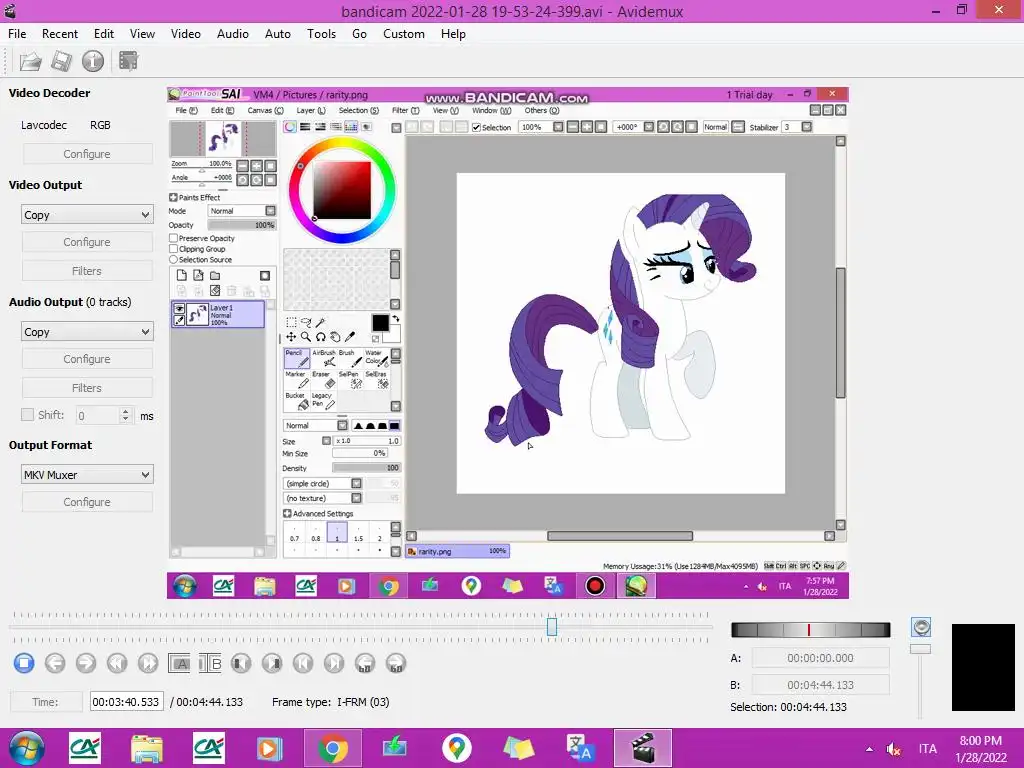This screenshot has width=1024, height=768.
Task: Open Chrome from the Windows taskbar
Action: (x=332, y=748)
